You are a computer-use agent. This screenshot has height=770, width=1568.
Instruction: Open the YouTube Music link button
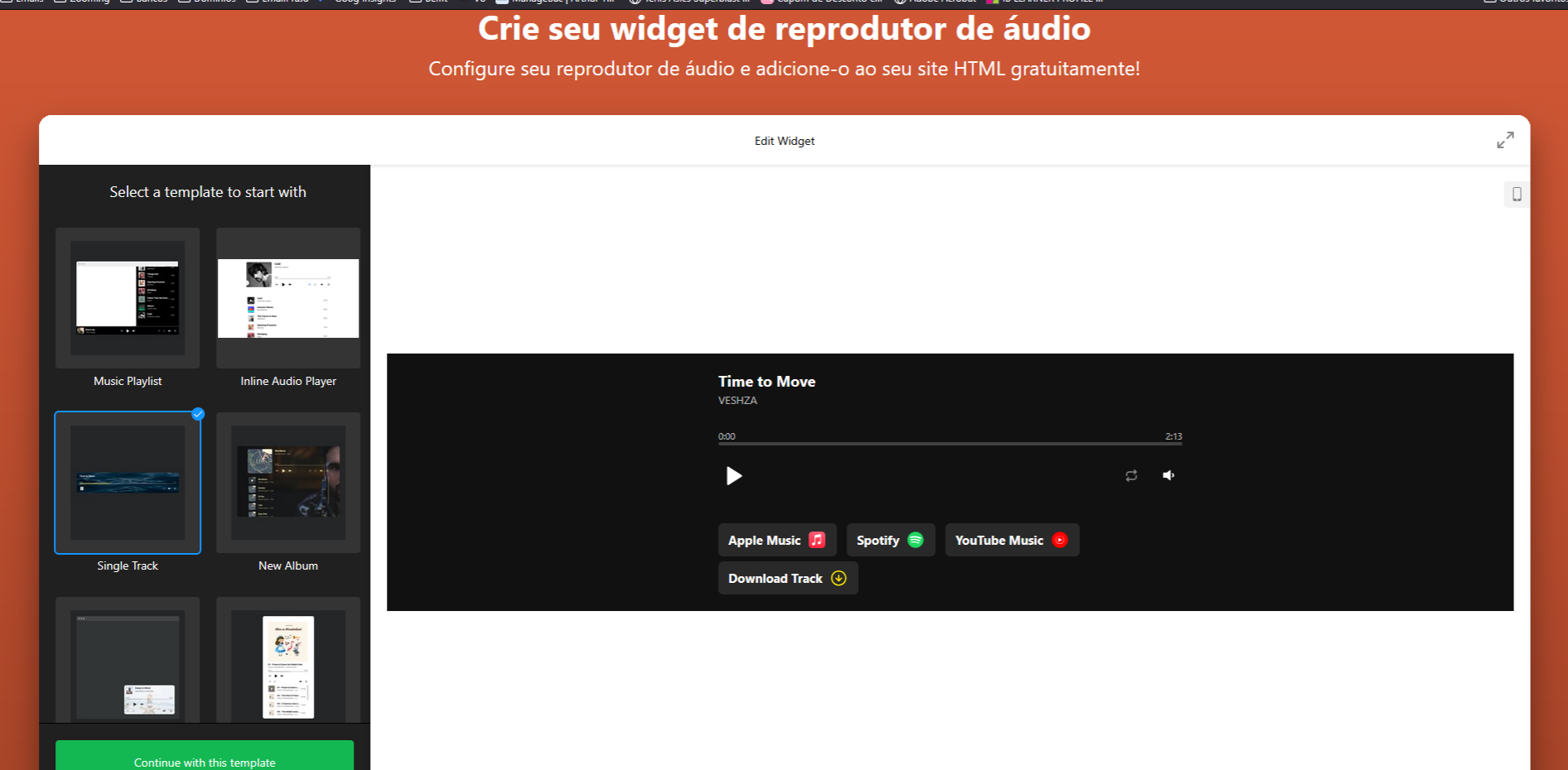click(1012, 540)
